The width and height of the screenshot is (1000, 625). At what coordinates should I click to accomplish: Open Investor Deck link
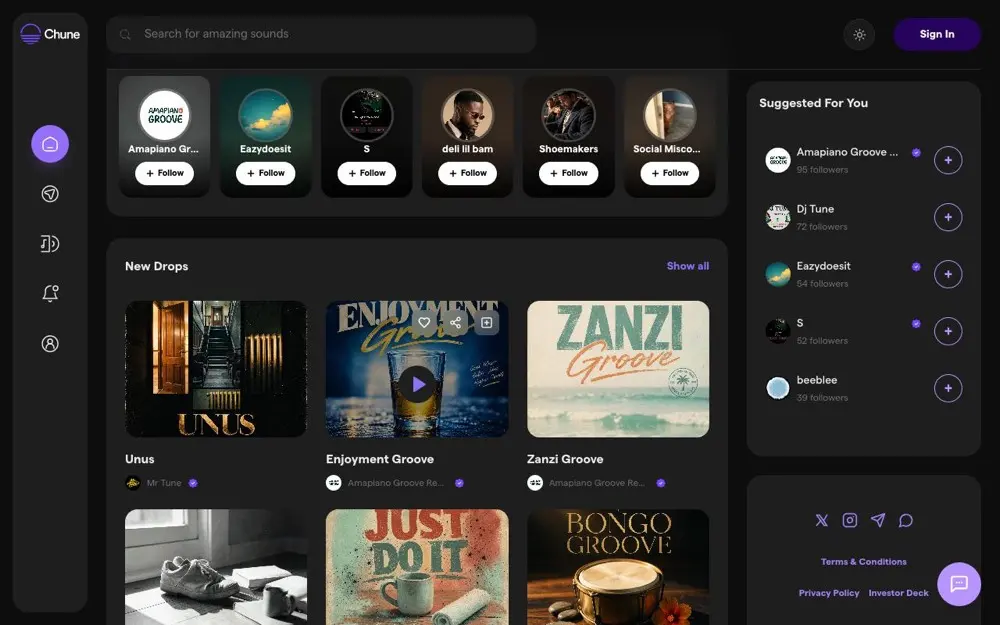(898, 593)
